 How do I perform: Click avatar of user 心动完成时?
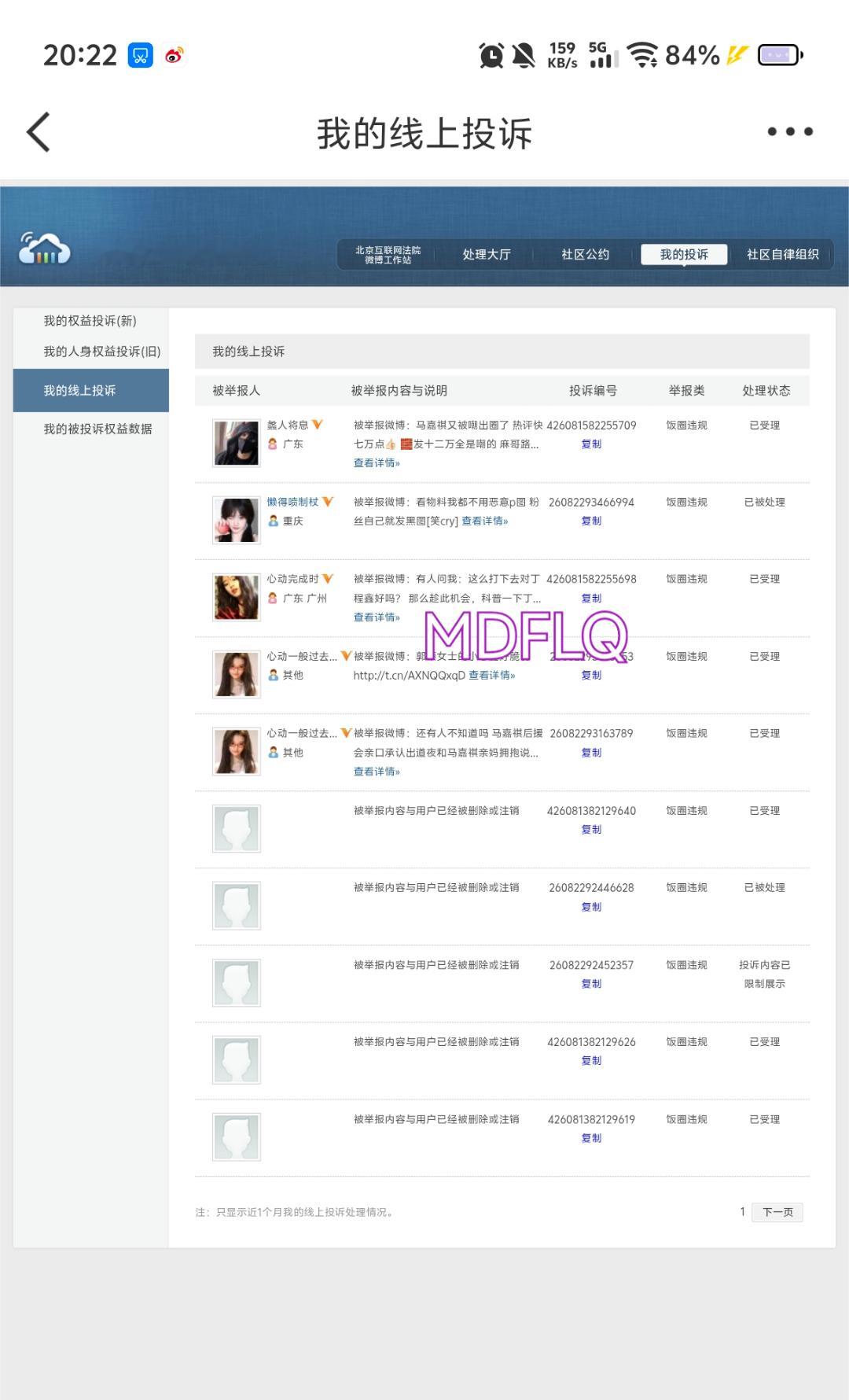coord(236,597)
